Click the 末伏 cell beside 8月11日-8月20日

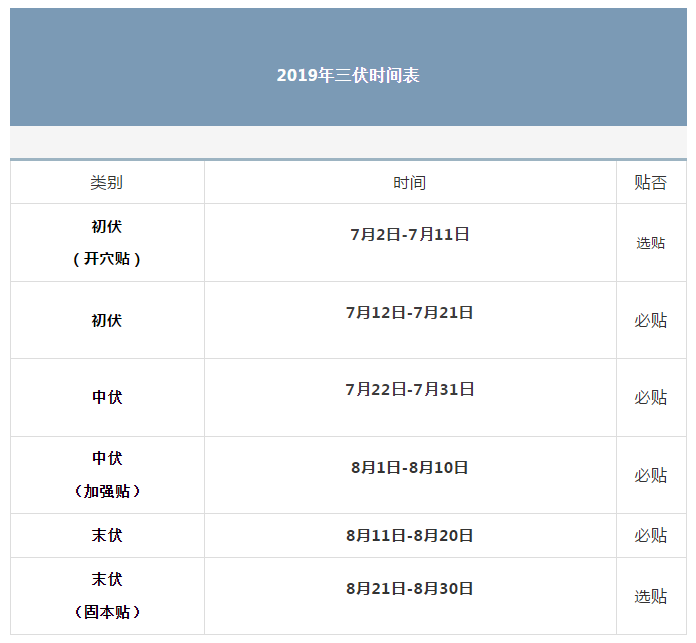pos(106,536)
